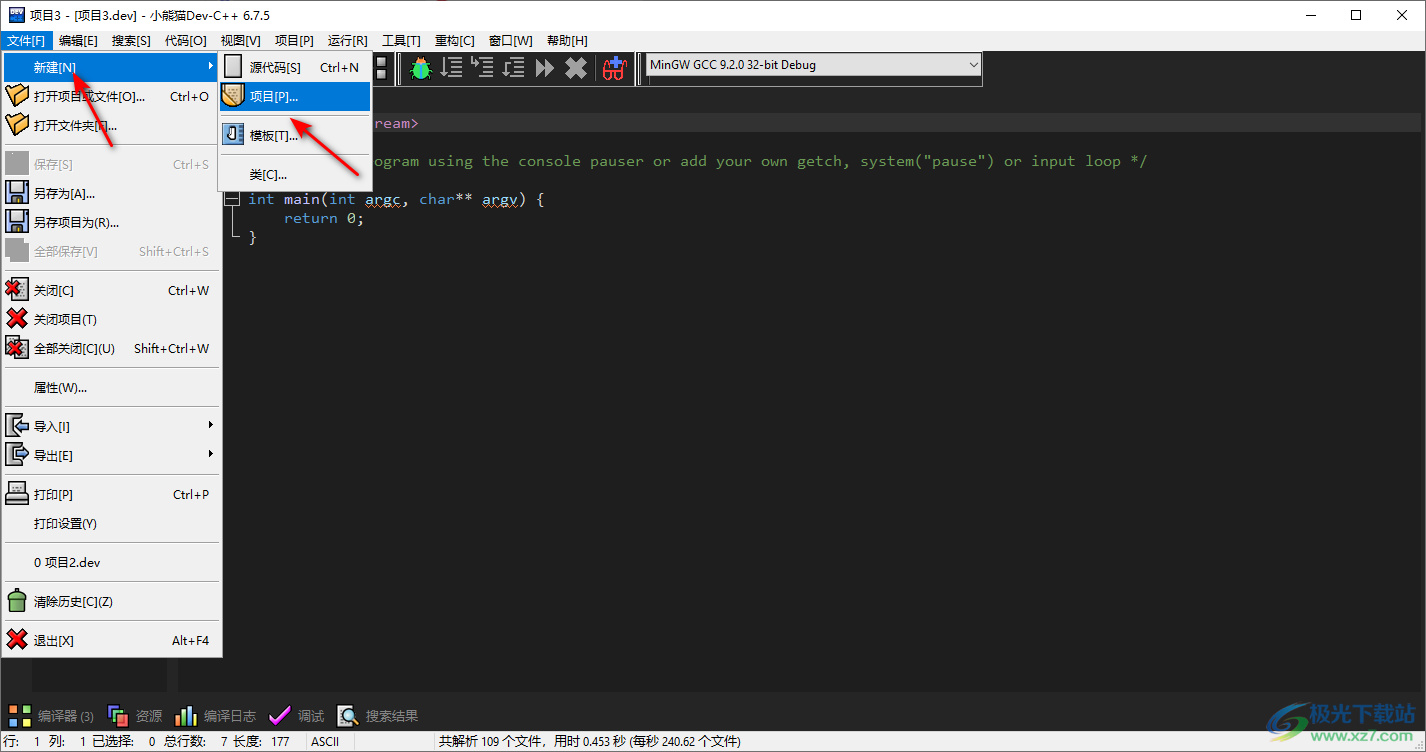This screenshot has height=752, width=1426.
Task: Open recent file 0 项目2.dev
Action: coord(111,562)
